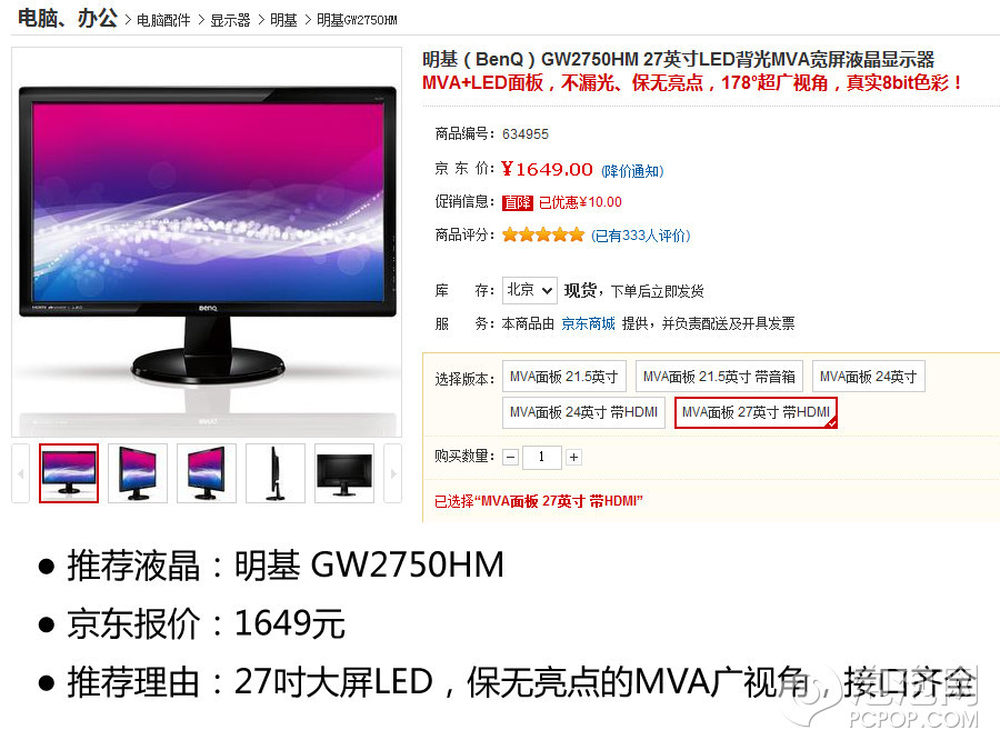Open the 电脑配件 breadcrumb category
This screenshot has height=750, width=1000.
coord(163,20)
